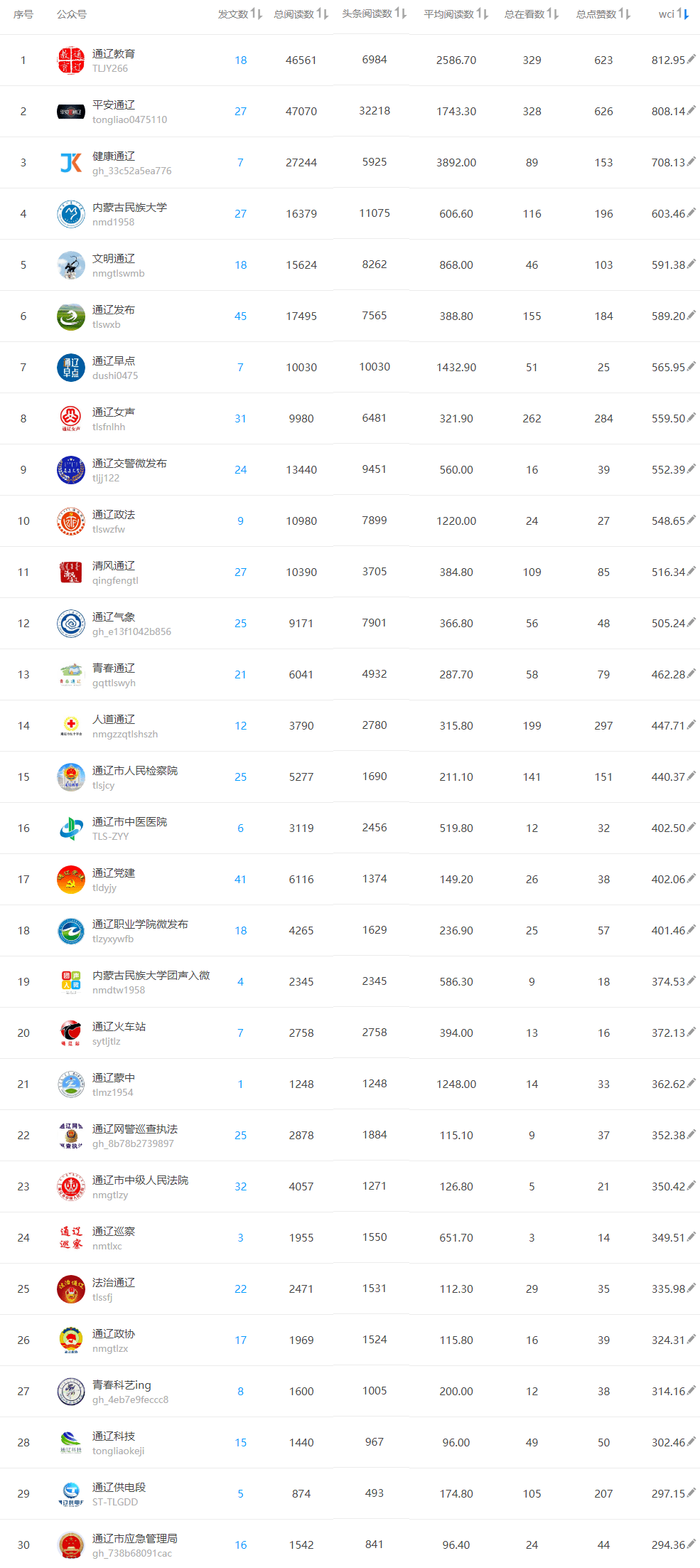Screen dimensions: 700x1568
Task: Open 通辽早点 account avatar
Action: [71, 368]
